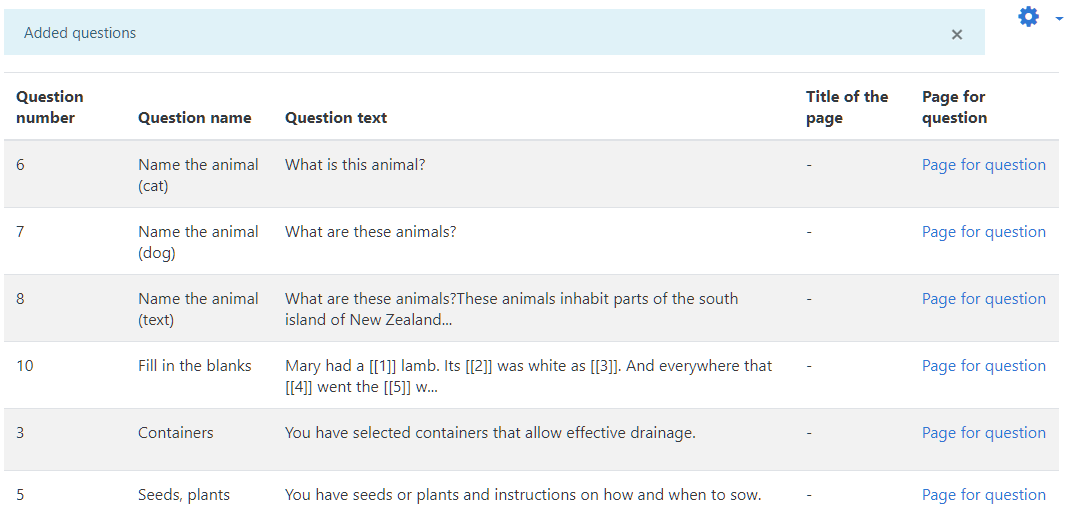
Task: Go to page for Fill in the blanks question
Action: [x=983, y=366]
